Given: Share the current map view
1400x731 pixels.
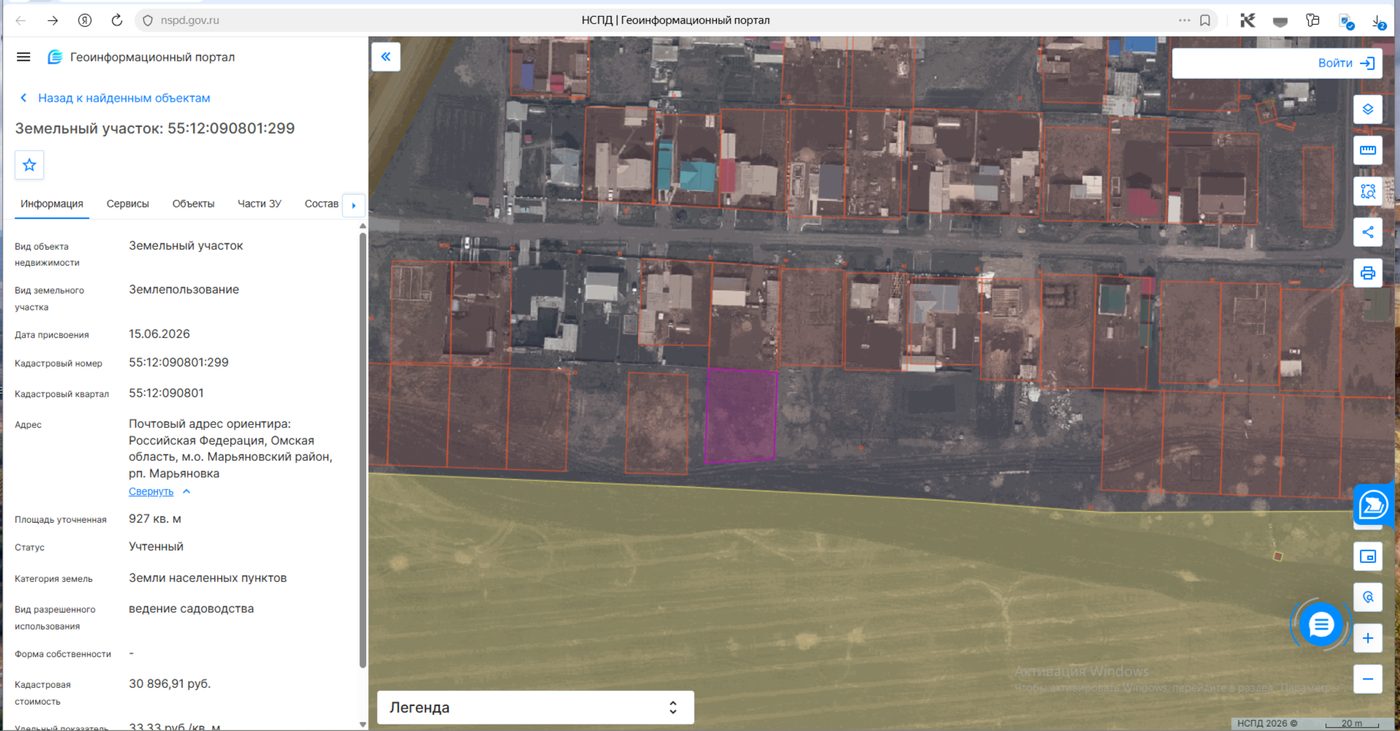Looking at the screenshot, I should click(x=1368, y=232).
